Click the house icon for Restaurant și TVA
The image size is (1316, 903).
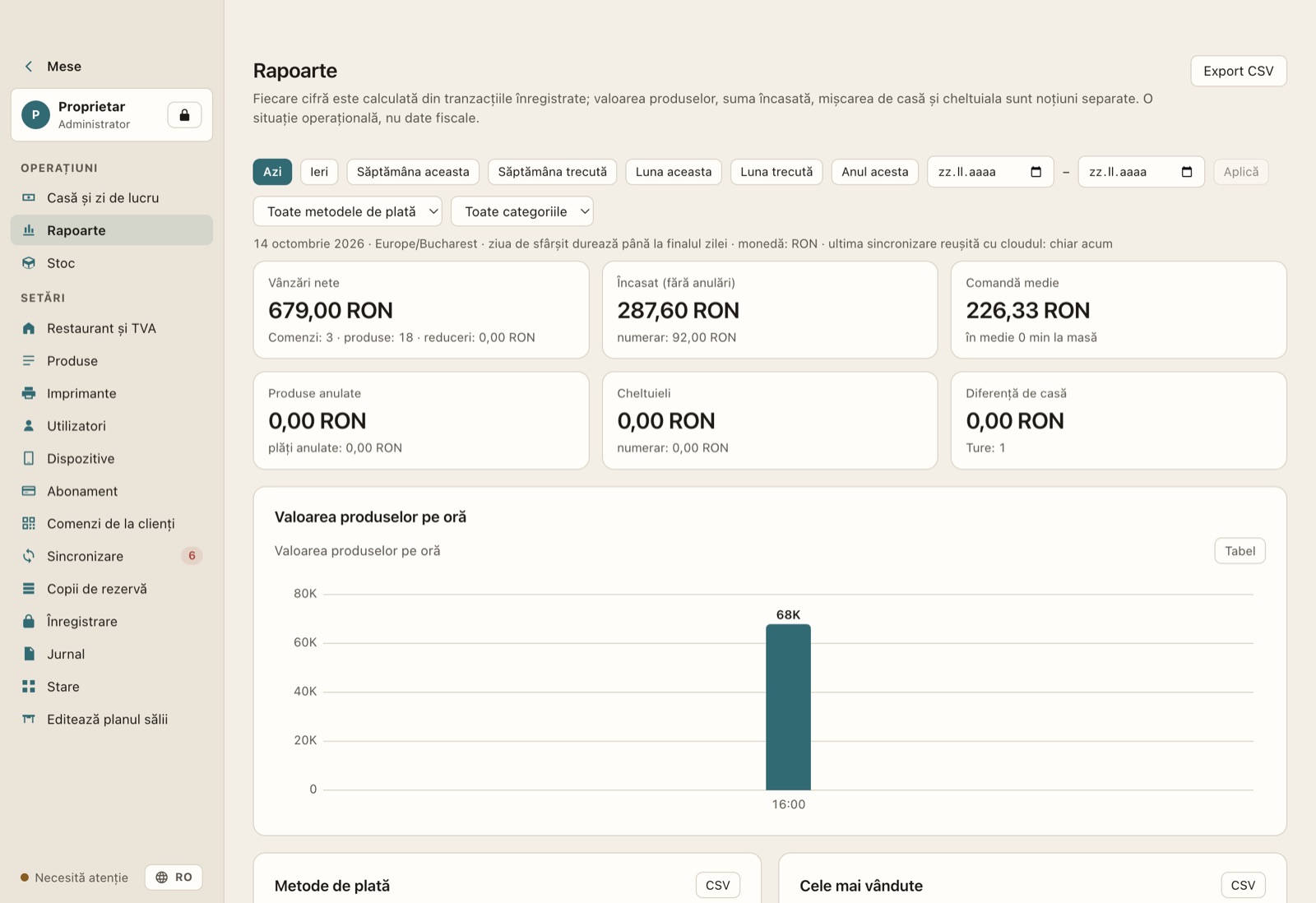pos(29,328)
